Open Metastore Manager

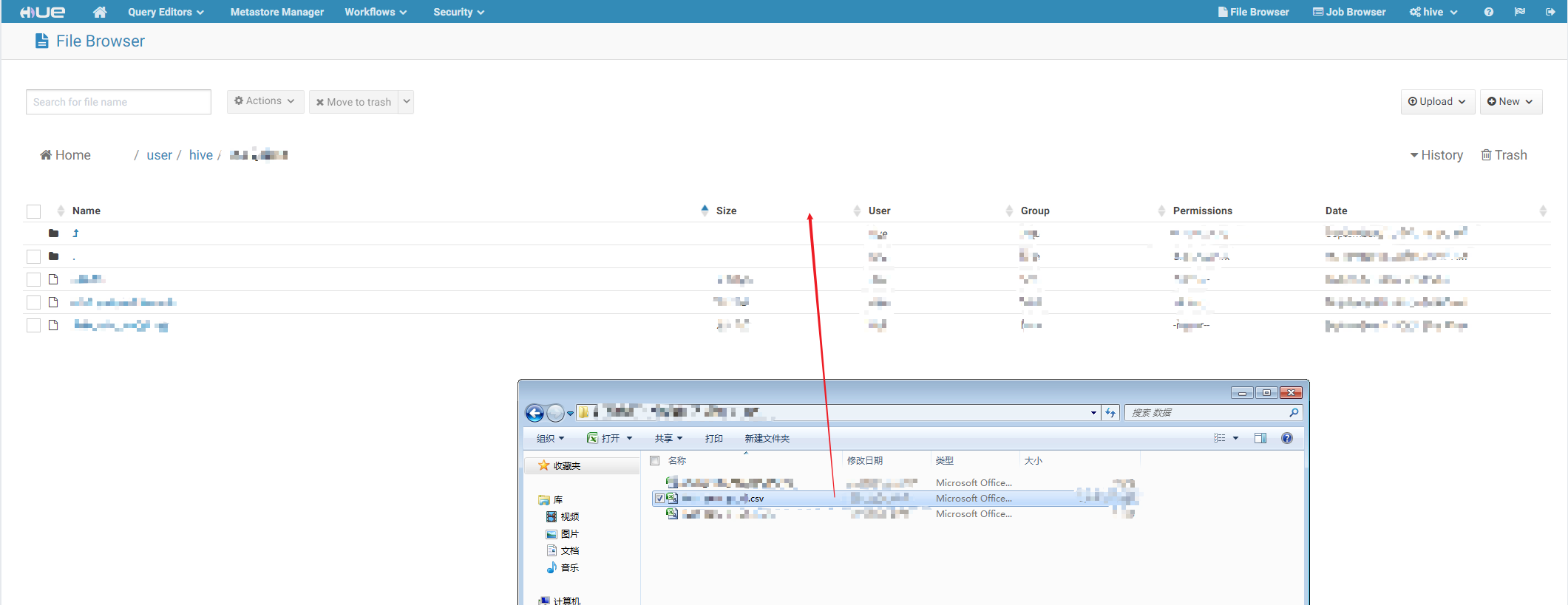(x=276, y=12)
